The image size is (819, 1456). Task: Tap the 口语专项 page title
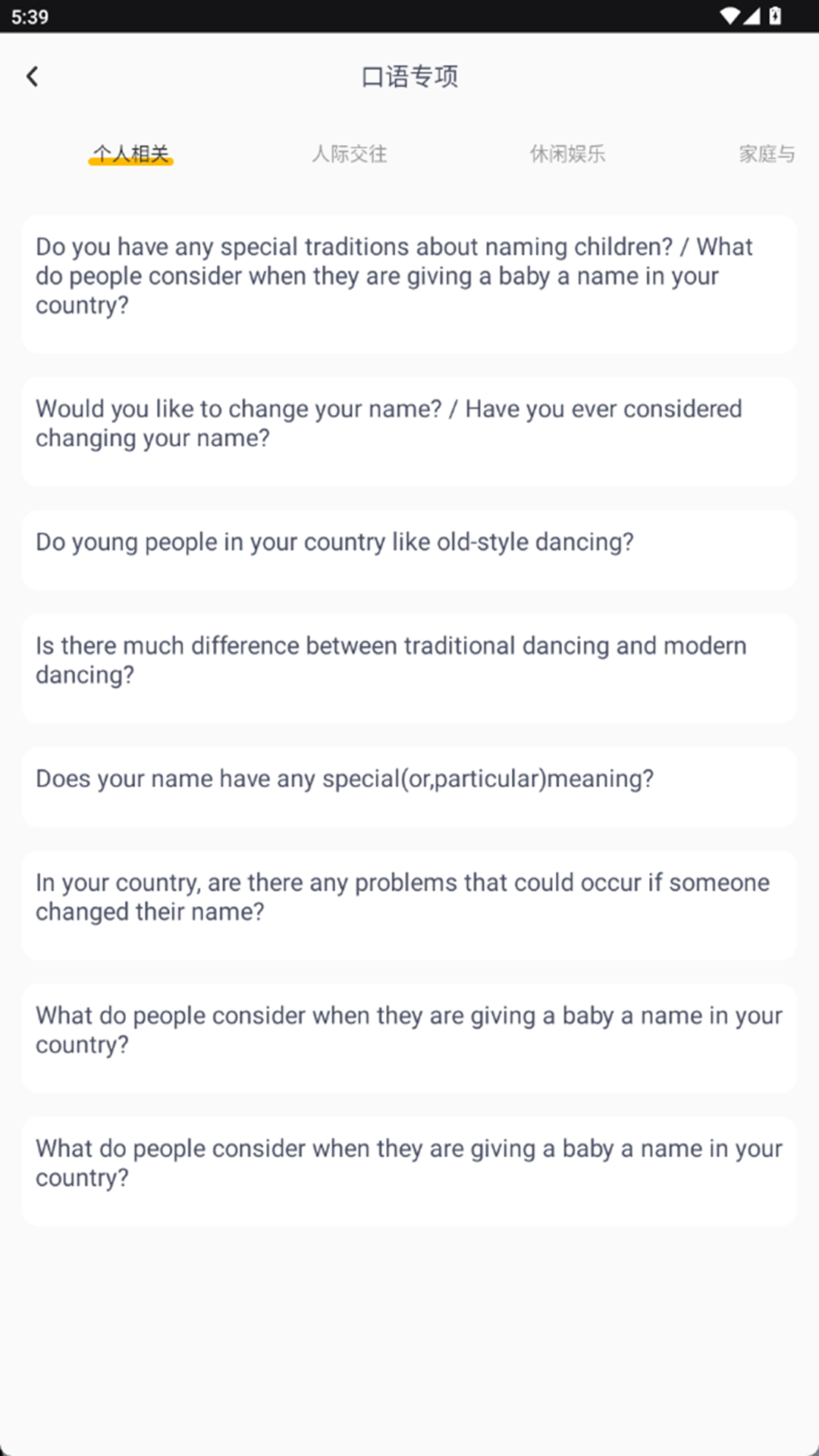point(409,77)
